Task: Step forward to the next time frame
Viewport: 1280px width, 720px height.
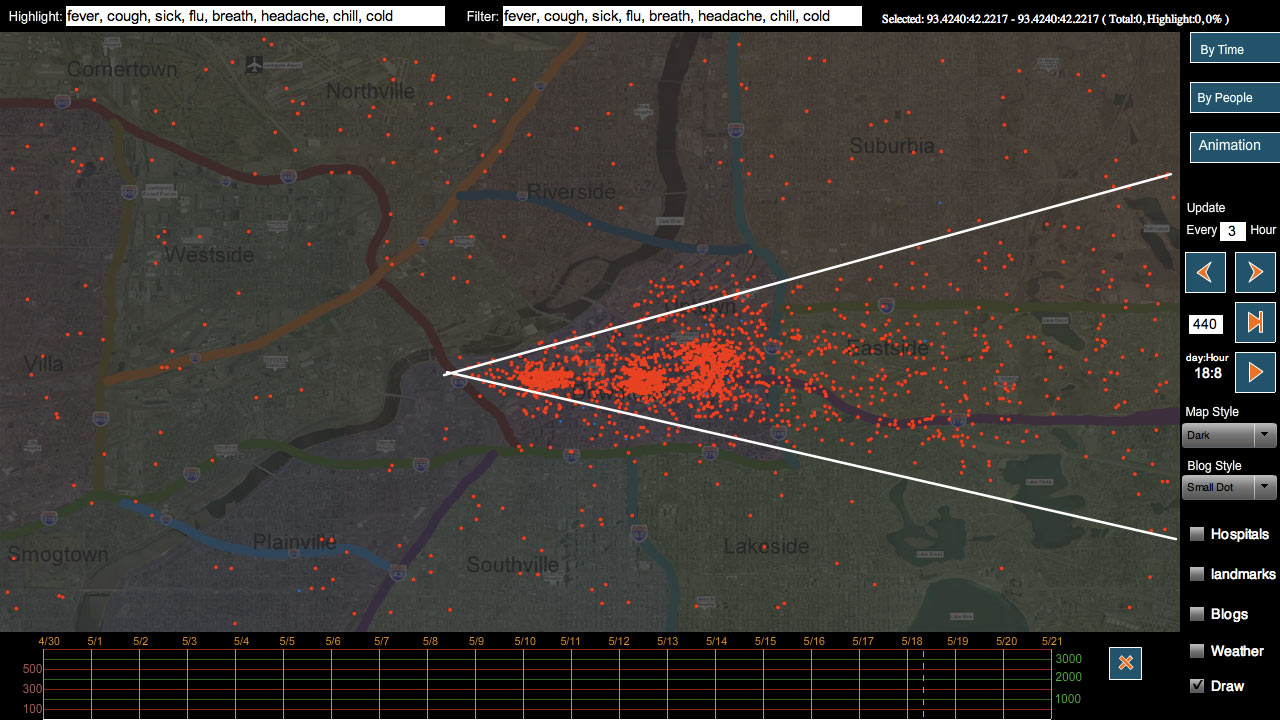Action: [x=1255, y=272]
